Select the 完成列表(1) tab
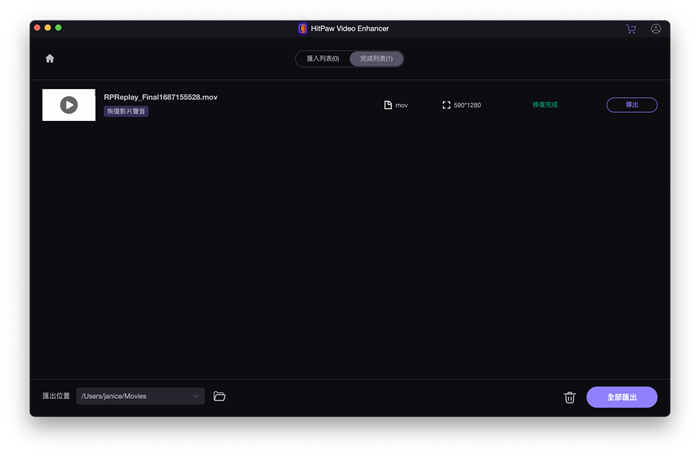The image size is (700, 456). pos(376,59)
